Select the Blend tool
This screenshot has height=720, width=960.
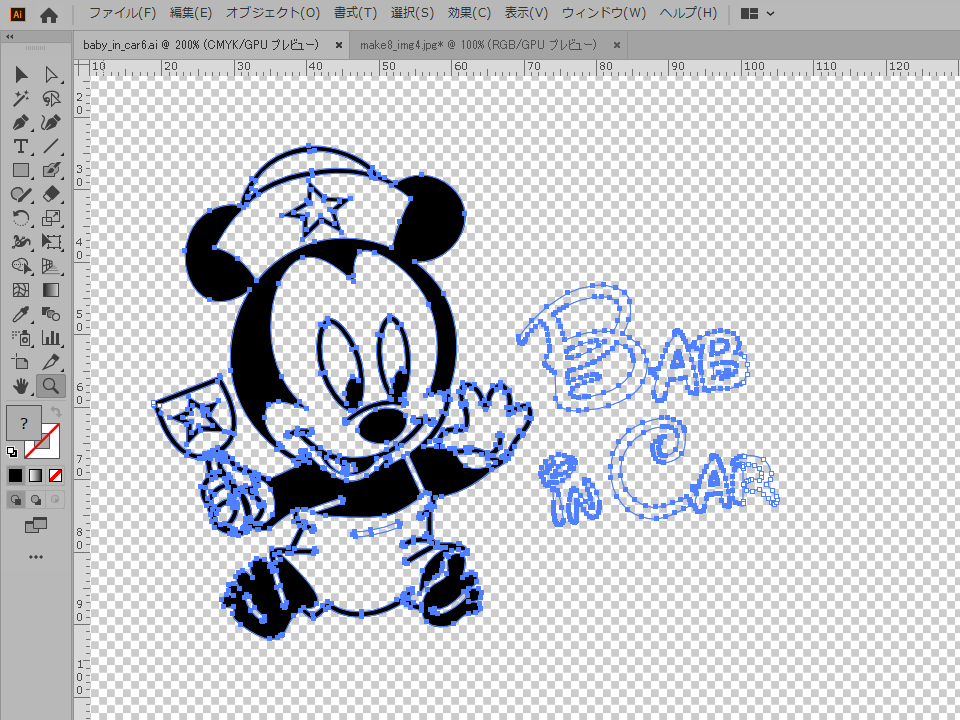point(51,314)
